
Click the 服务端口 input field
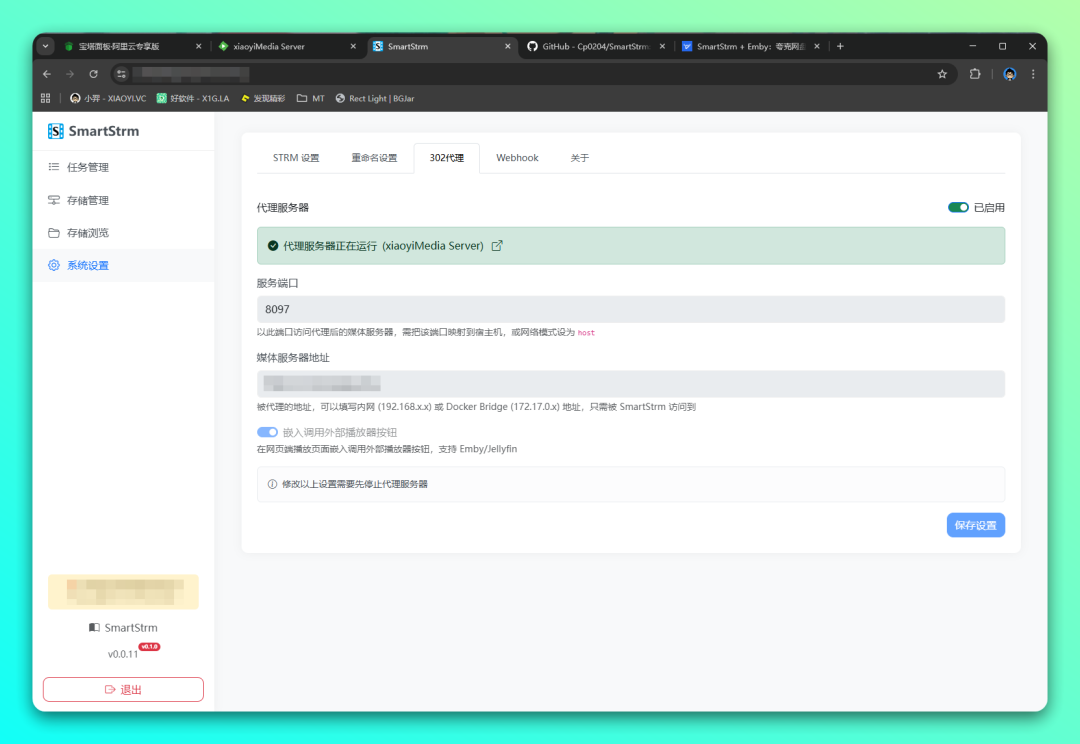630,309
